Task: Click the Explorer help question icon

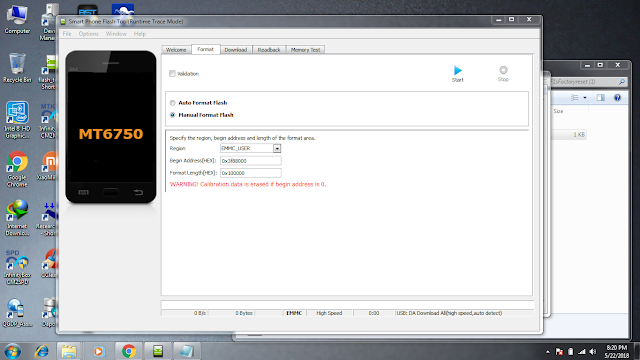Action: click(x=617, y=98)
